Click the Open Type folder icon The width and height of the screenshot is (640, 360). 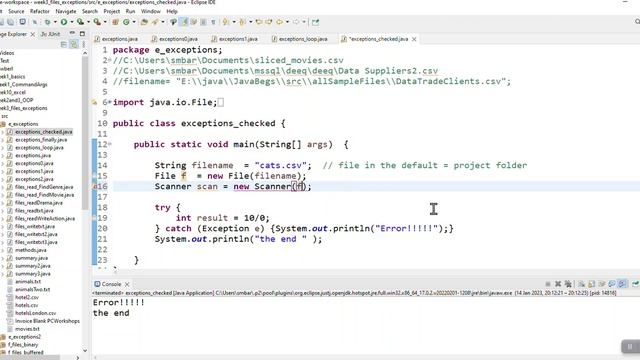click(x=144, y=22)
